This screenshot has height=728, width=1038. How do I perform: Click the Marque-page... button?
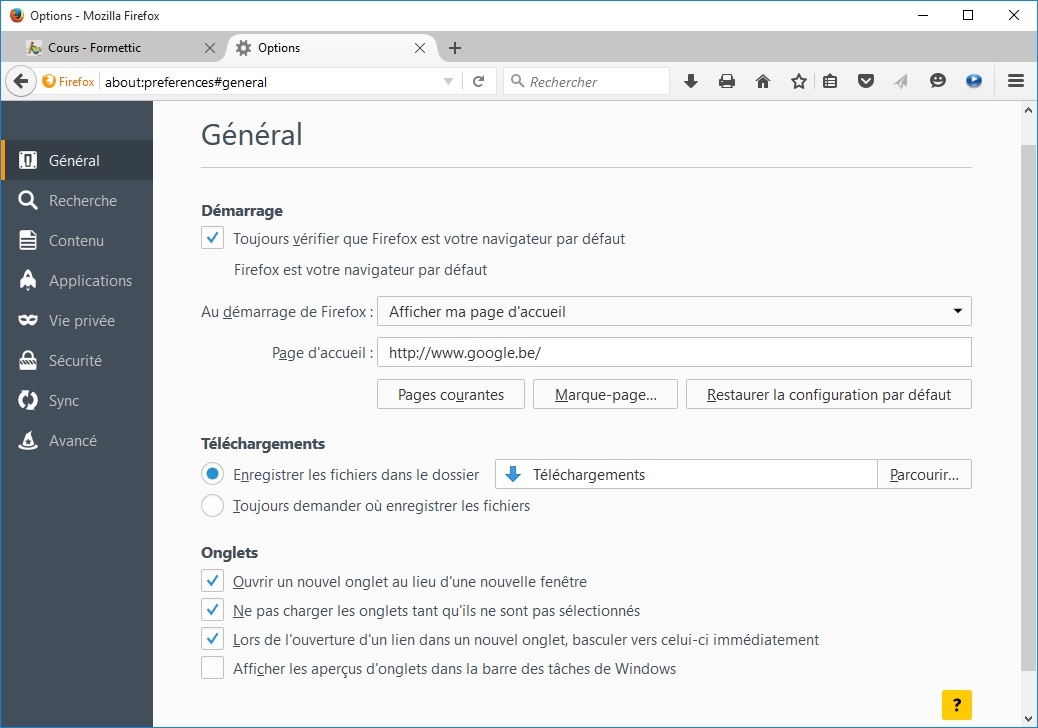605,394
